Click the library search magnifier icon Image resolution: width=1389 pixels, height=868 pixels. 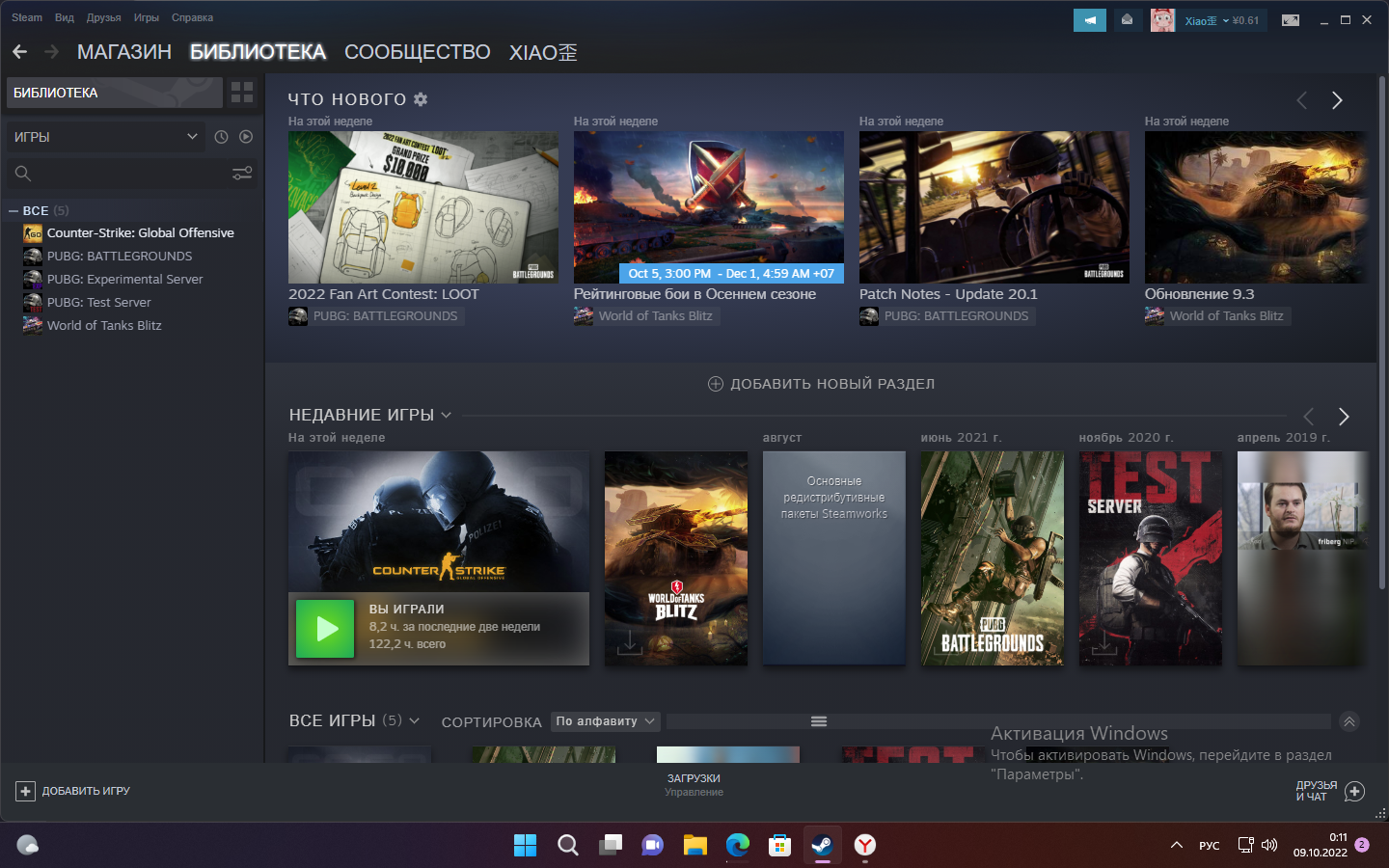tap(23, 174)
